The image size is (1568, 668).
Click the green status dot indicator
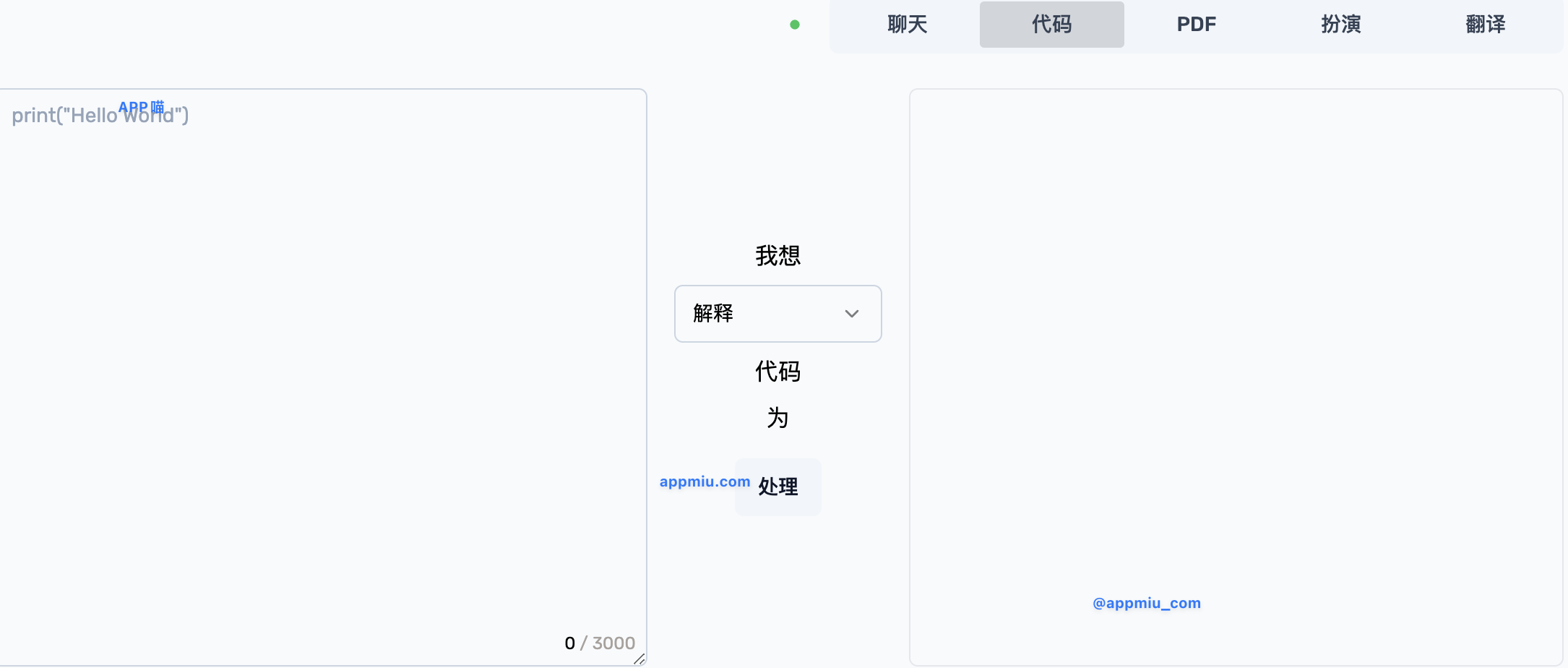point(795,25)
